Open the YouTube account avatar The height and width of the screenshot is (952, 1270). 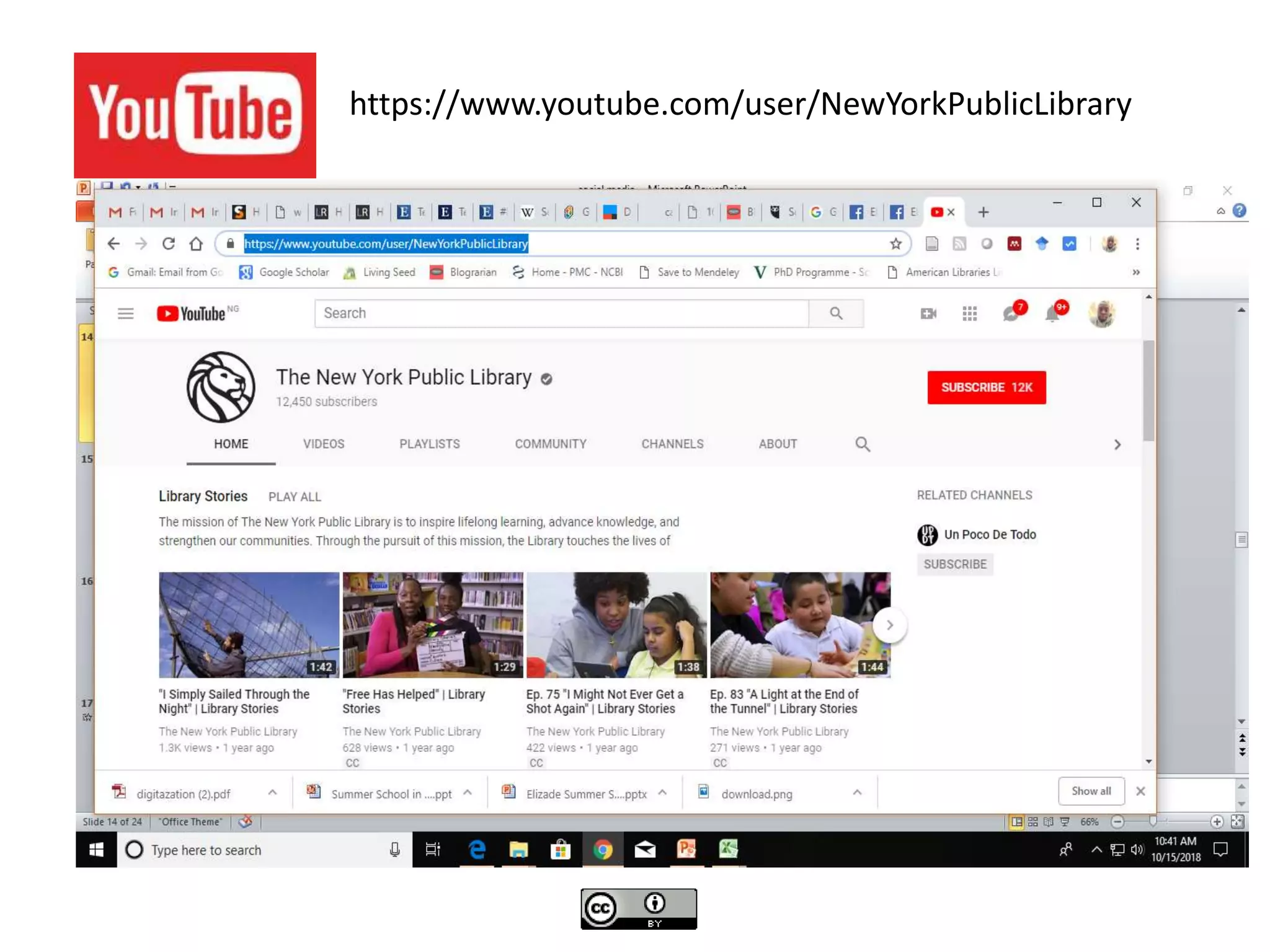(1102, 314)
